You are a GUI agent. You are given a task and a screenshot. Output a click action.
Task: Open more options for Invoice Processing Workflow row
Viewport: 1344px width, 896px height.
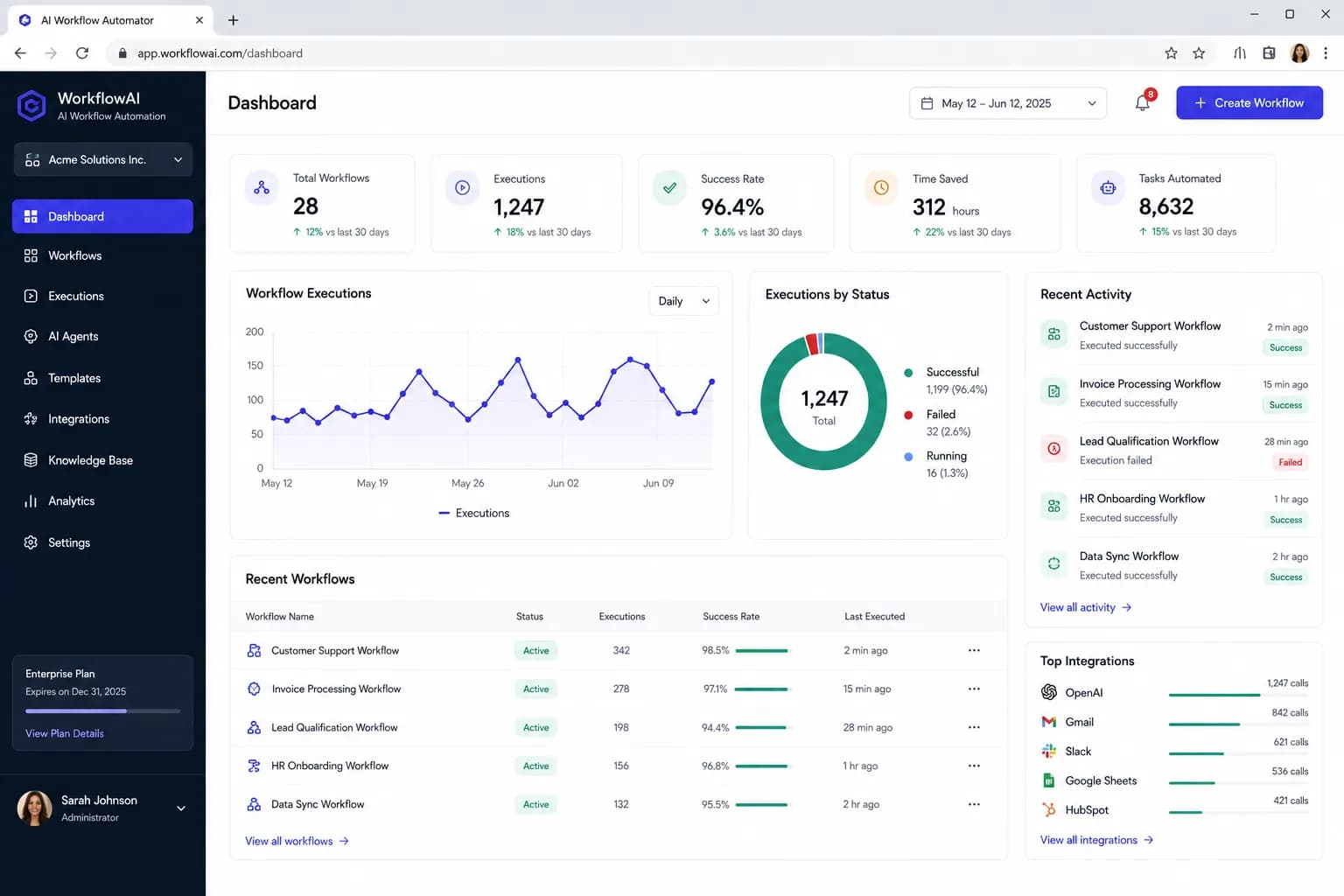[974, 689]
